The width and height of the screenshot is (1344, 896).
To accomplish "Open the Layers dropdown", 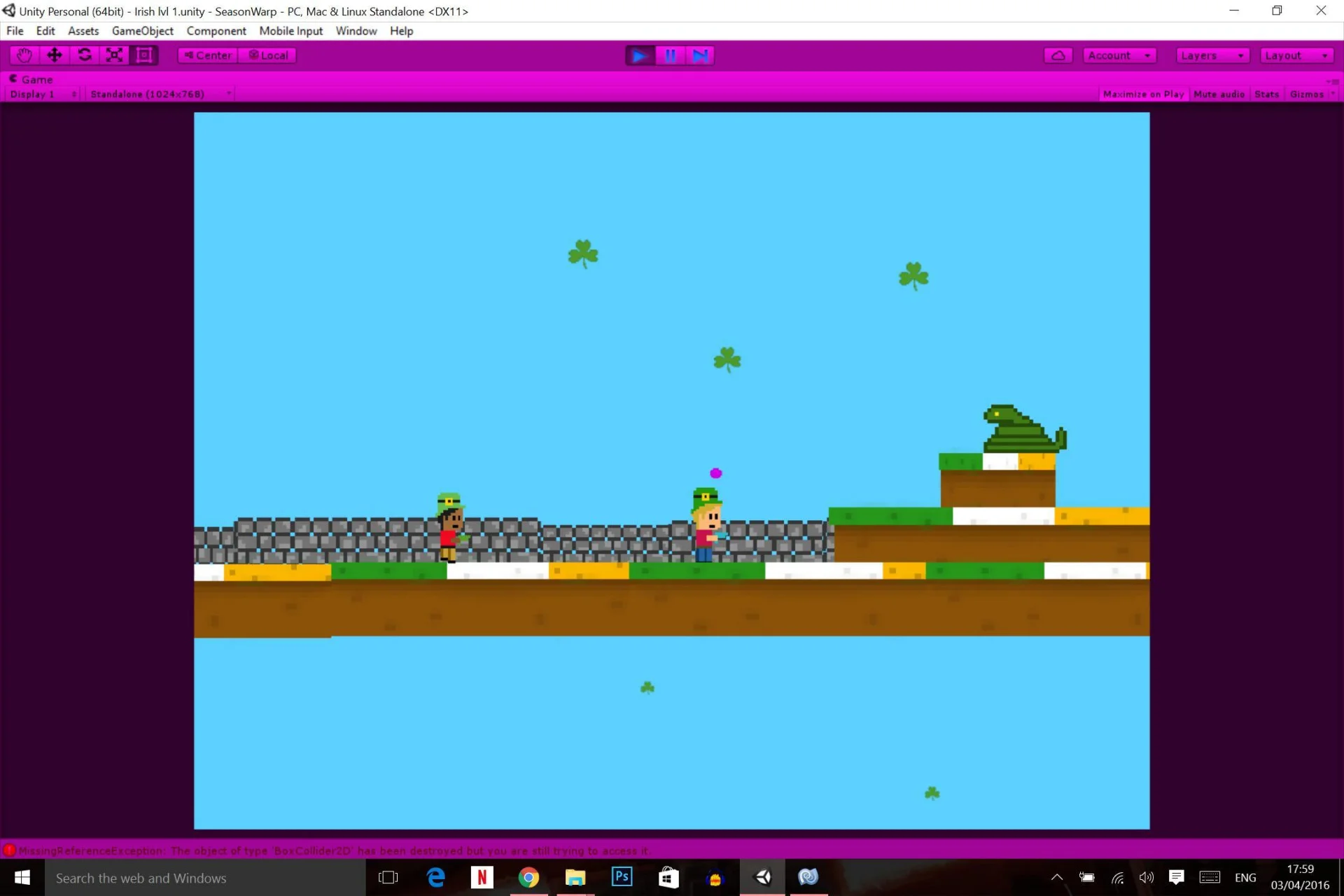I will (1212, 55).
